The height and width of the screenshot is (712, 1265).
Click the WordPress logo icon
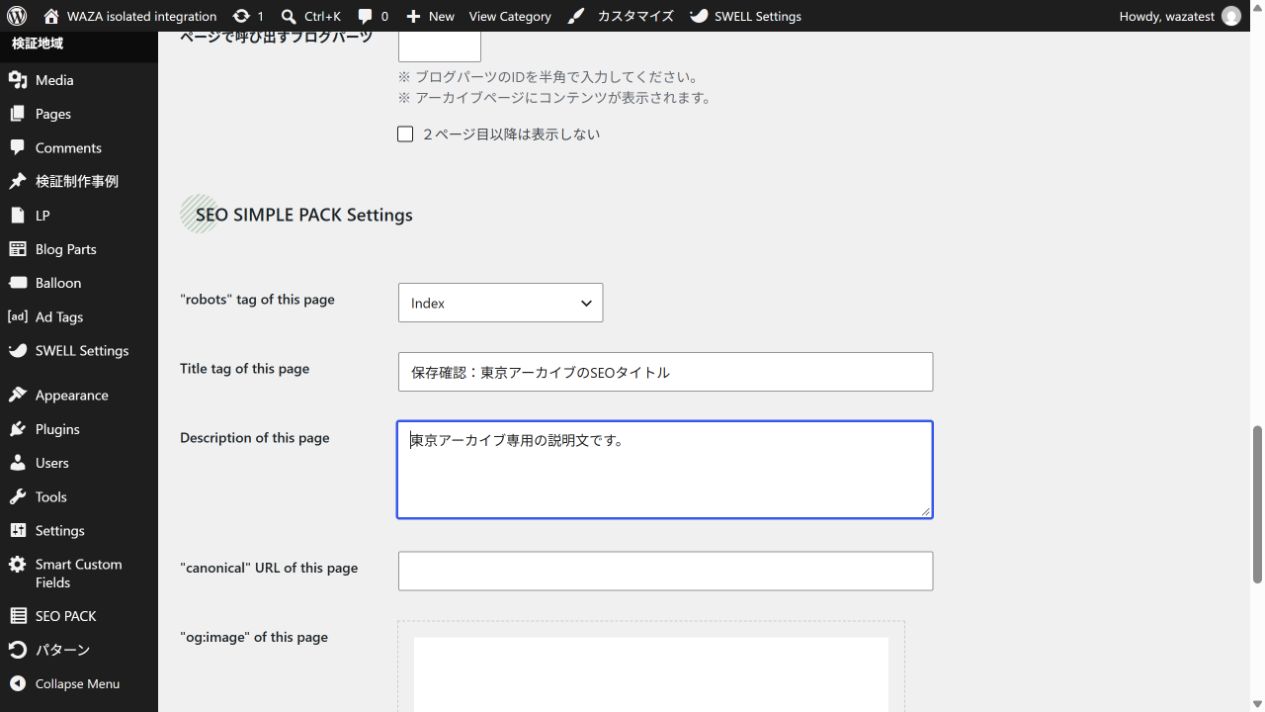[x=17, y=16]
